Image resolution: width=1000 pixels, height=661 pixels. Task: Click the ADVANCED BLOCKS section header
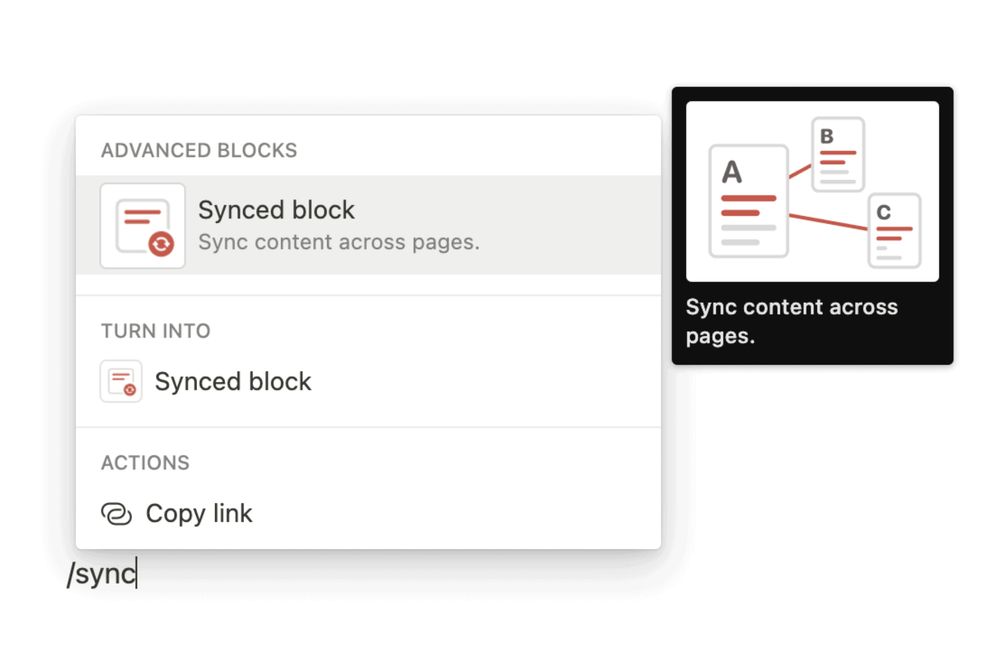(x=199, y=151)
